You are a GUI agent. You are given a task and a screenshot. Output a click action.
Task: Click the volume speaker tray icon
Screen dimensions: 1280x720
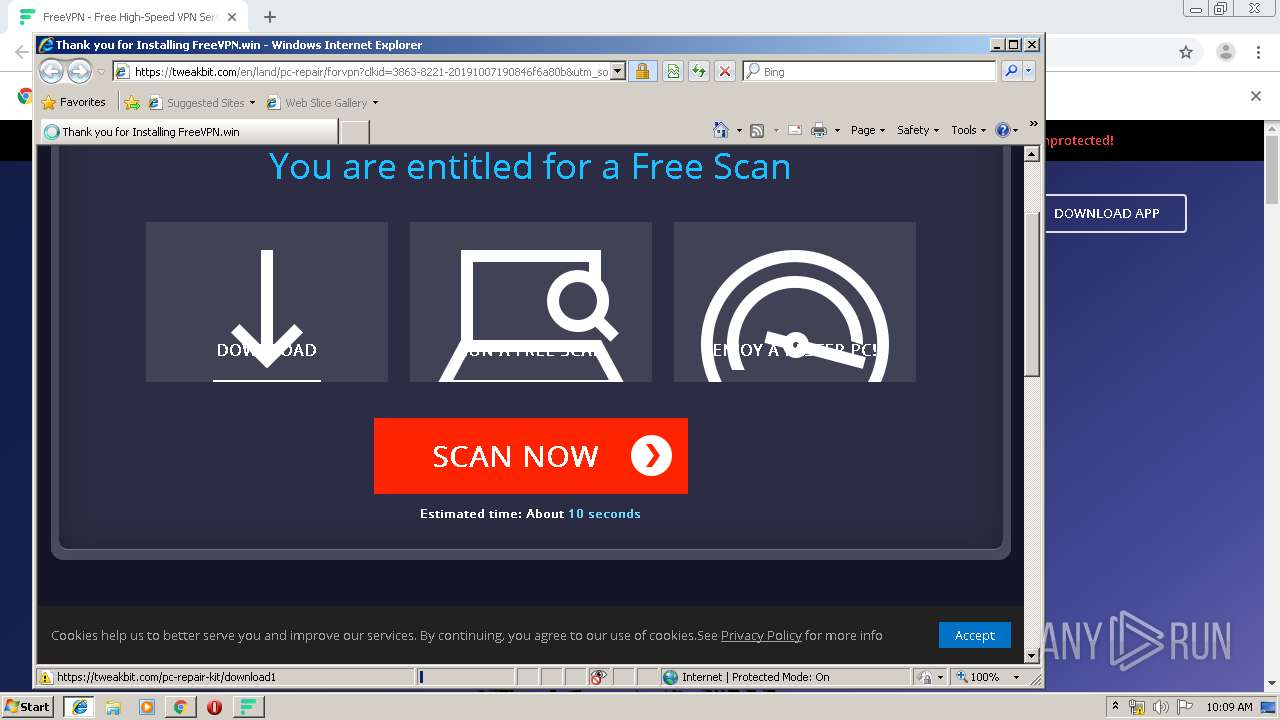click(1161, 707)
